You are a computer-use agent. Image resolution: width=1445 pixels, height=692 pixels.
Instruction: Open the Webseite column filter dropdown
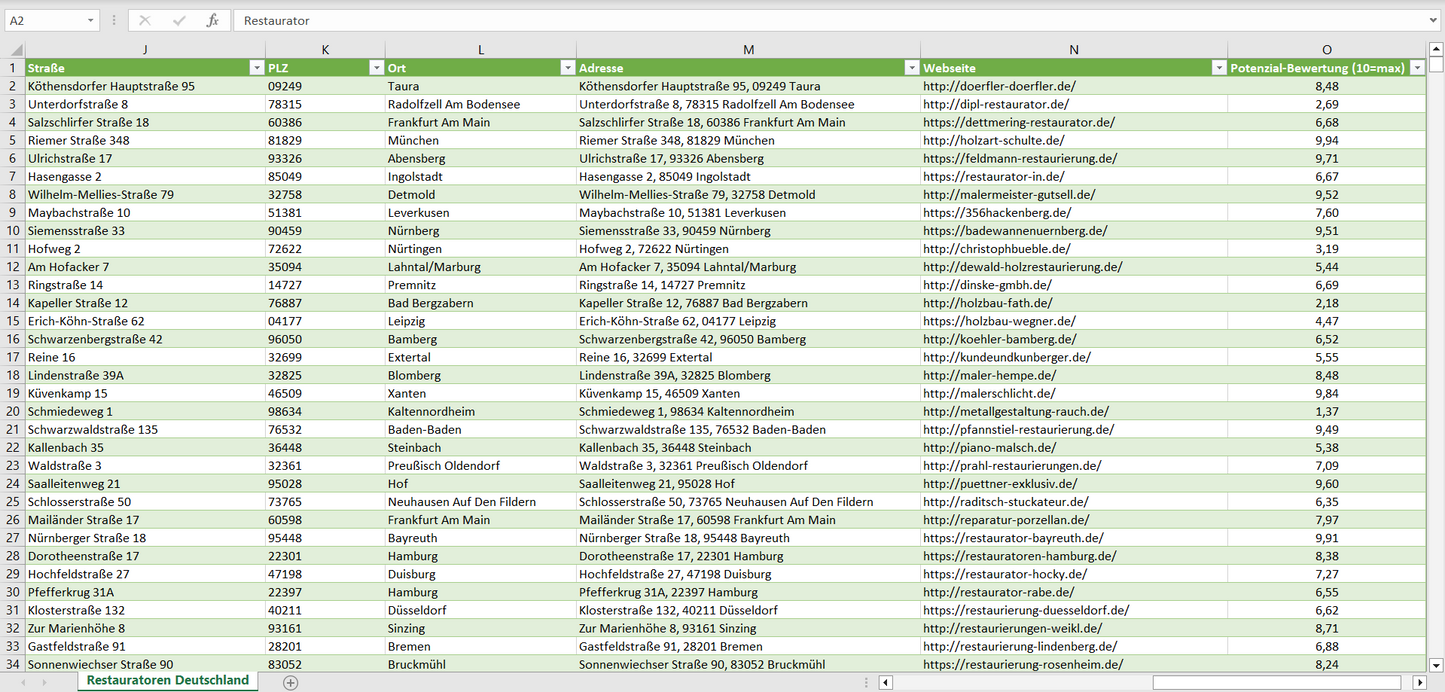[x=1218, y=68]
